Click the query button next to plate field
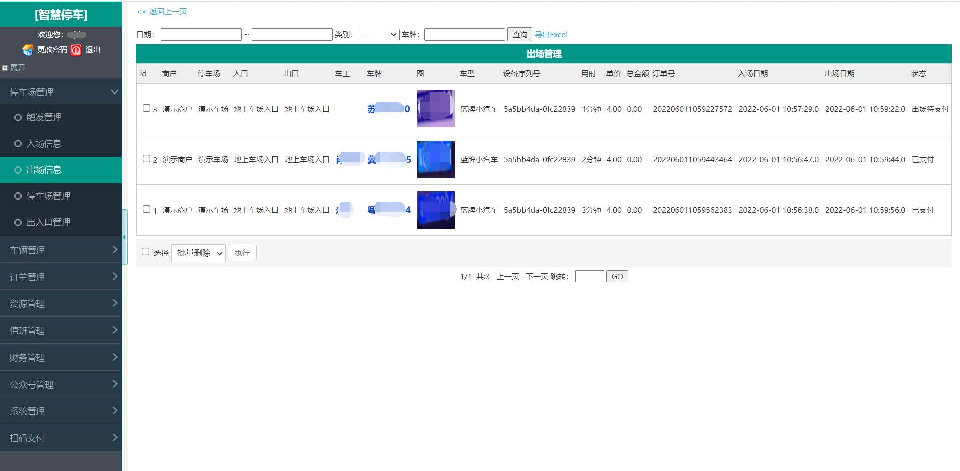Image resolution: width=960 pixels, height=471 pixels. point(519,35)
